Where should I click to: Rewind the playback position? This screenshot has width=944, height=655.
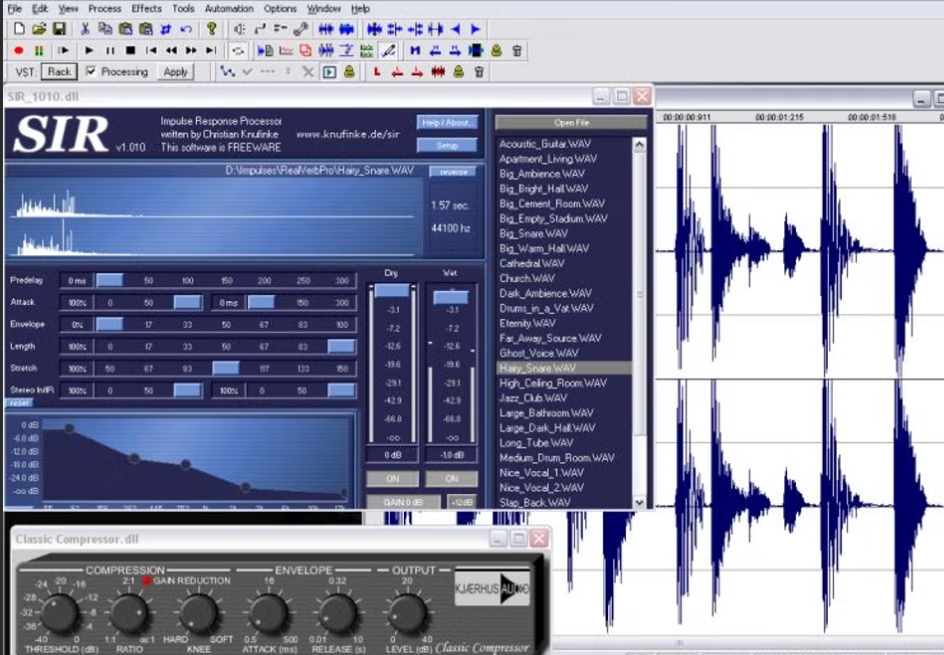click(x=172, y=51)
